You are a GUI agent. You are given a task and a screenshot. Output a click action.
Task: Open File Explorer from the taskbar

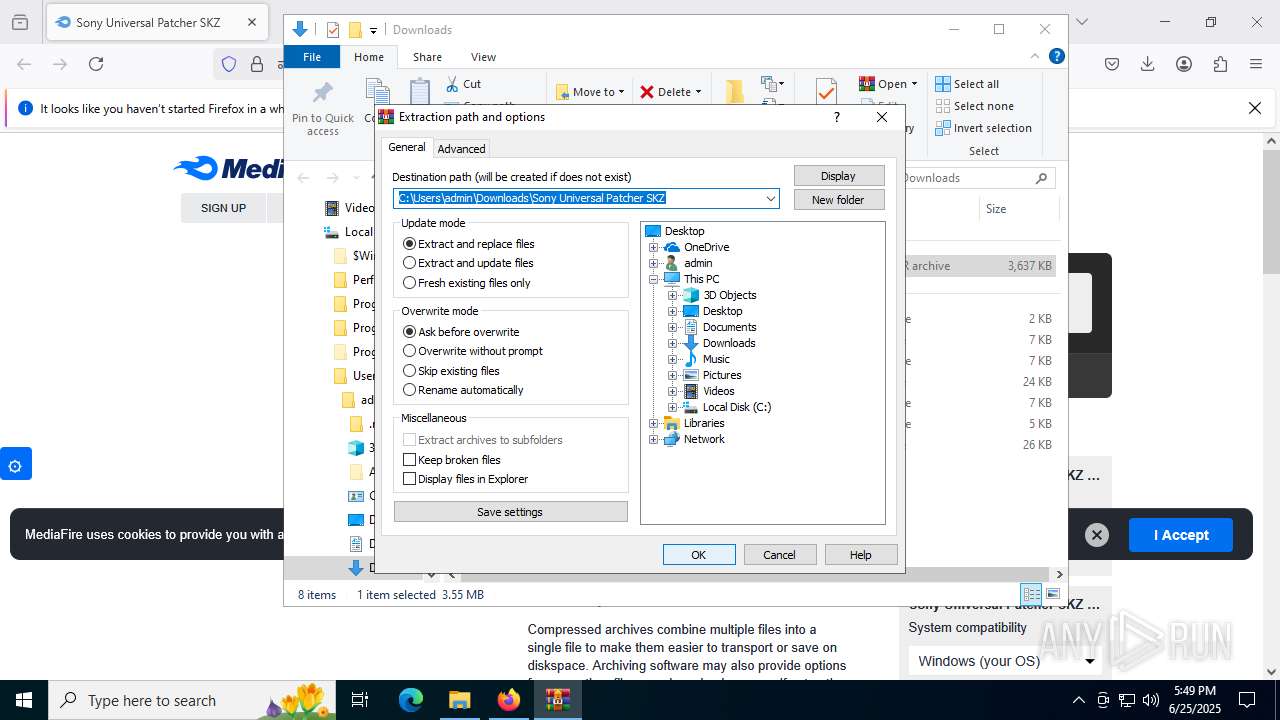(x=460, y=700)
